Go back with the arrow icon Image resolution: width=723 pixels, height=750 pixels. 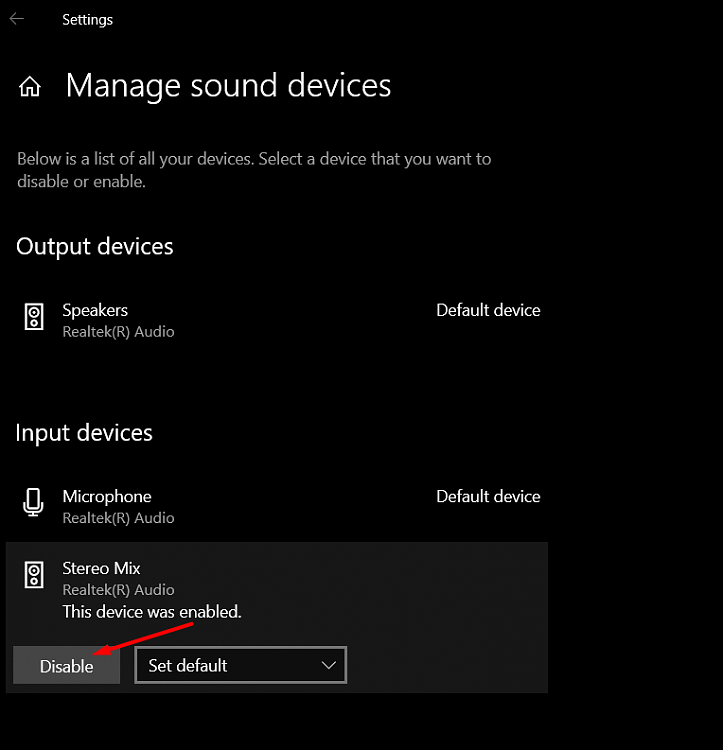[17, 19]
